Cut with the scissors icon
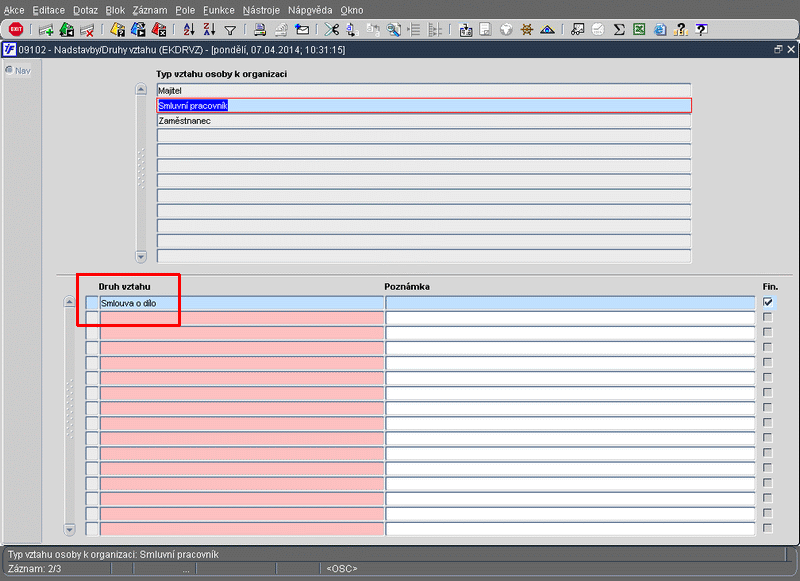Image resolution: width=800 pixels, height=581 pixels. tap(332, 30)
